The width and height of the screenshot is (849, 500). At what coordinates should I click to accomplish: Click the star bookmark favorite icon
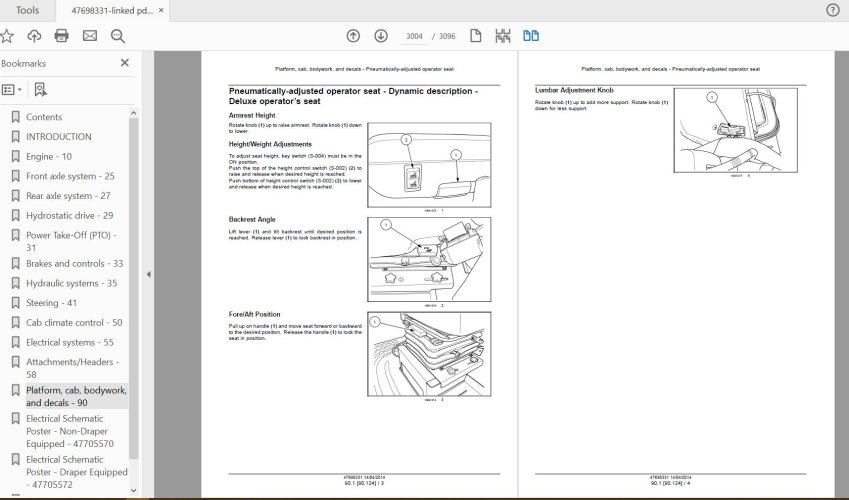click(x=6, y=36)
